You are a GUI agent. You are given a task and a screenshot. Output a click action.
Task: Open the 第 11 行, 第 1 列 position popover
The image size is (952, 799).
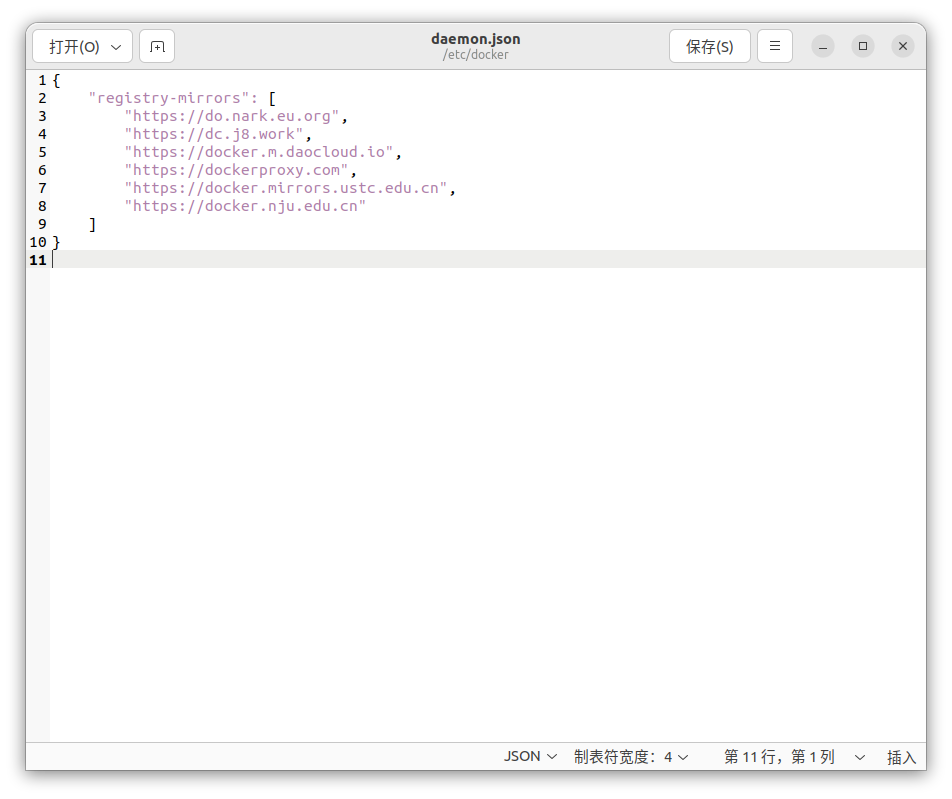click(794, 757)
